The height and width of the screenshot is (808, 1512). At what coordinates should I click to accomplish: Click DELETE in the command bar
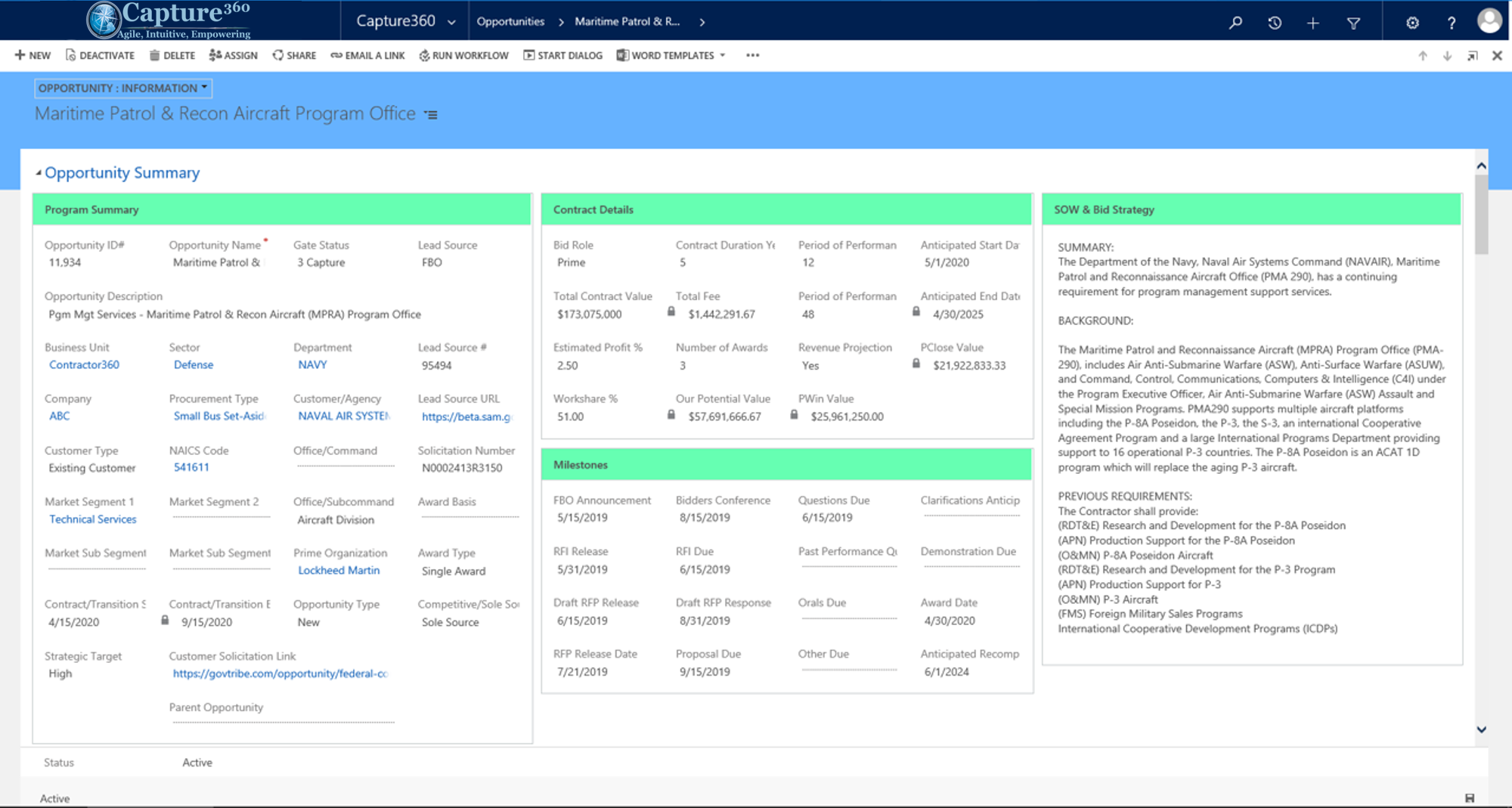click(172, 55)
